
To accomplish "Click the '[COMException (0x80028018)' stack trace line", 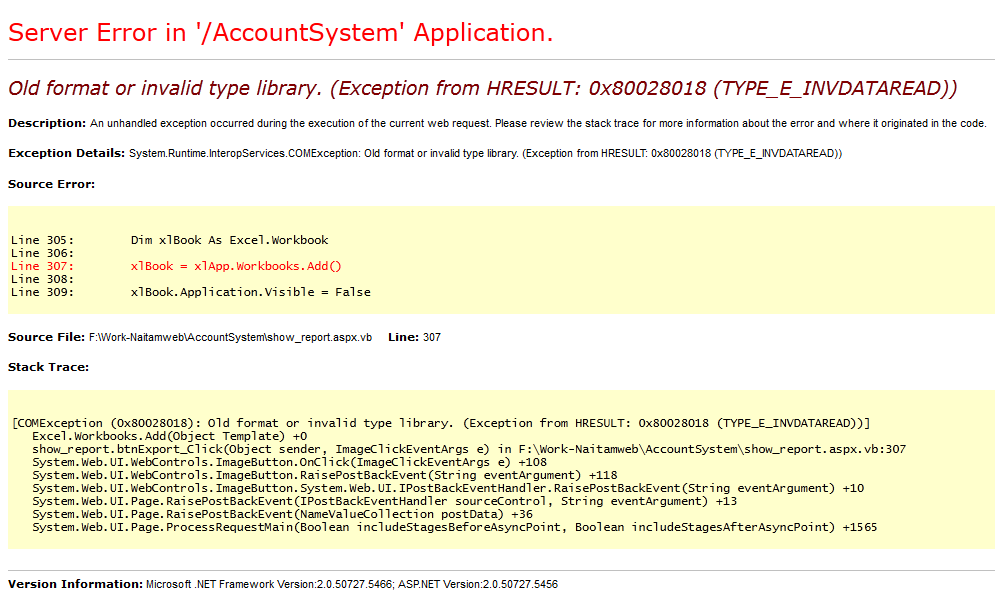I will tap(441, 423).
